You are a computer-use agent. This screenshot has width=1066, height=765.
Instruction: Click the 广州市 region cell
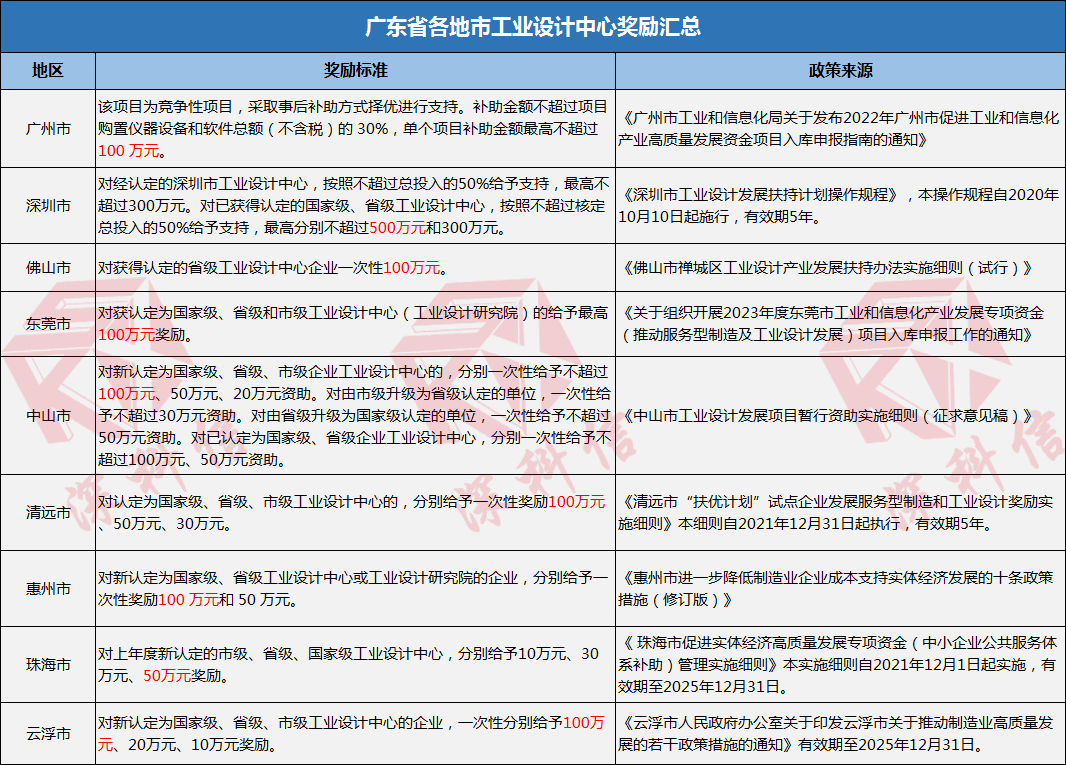[x=48, y=129]
